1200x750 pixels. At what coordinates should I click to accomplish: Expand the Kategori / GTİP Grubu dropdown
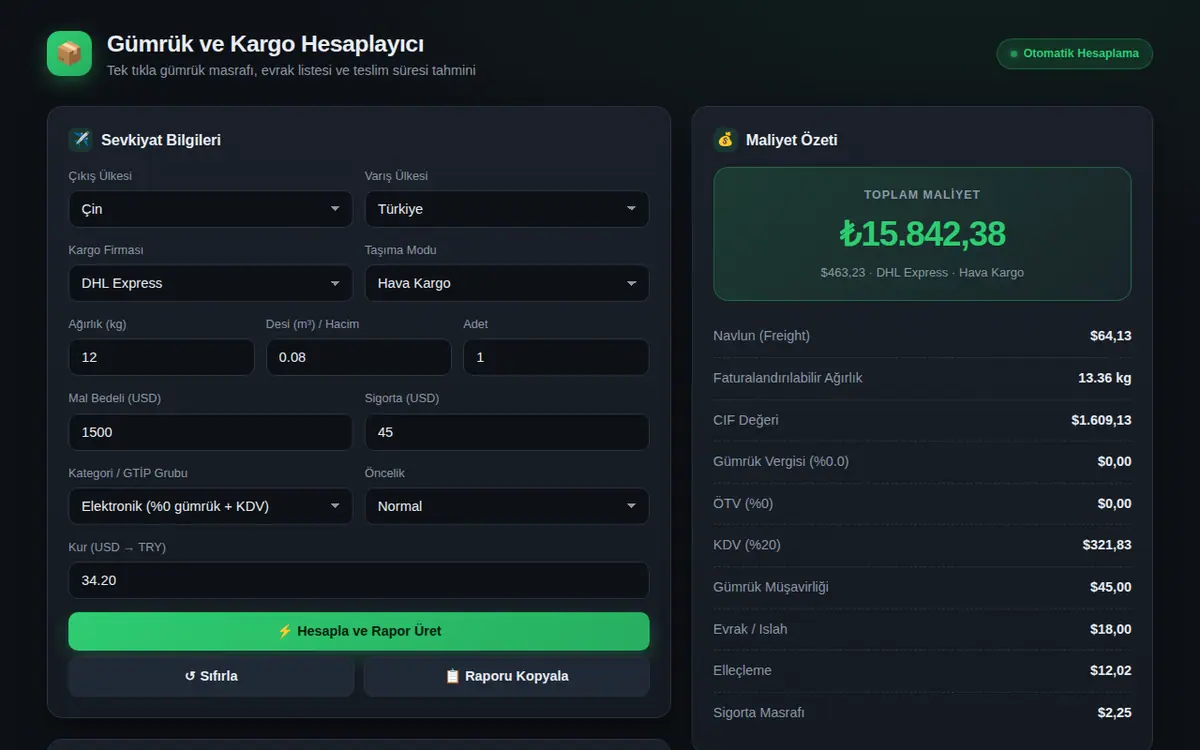(210, 506)
